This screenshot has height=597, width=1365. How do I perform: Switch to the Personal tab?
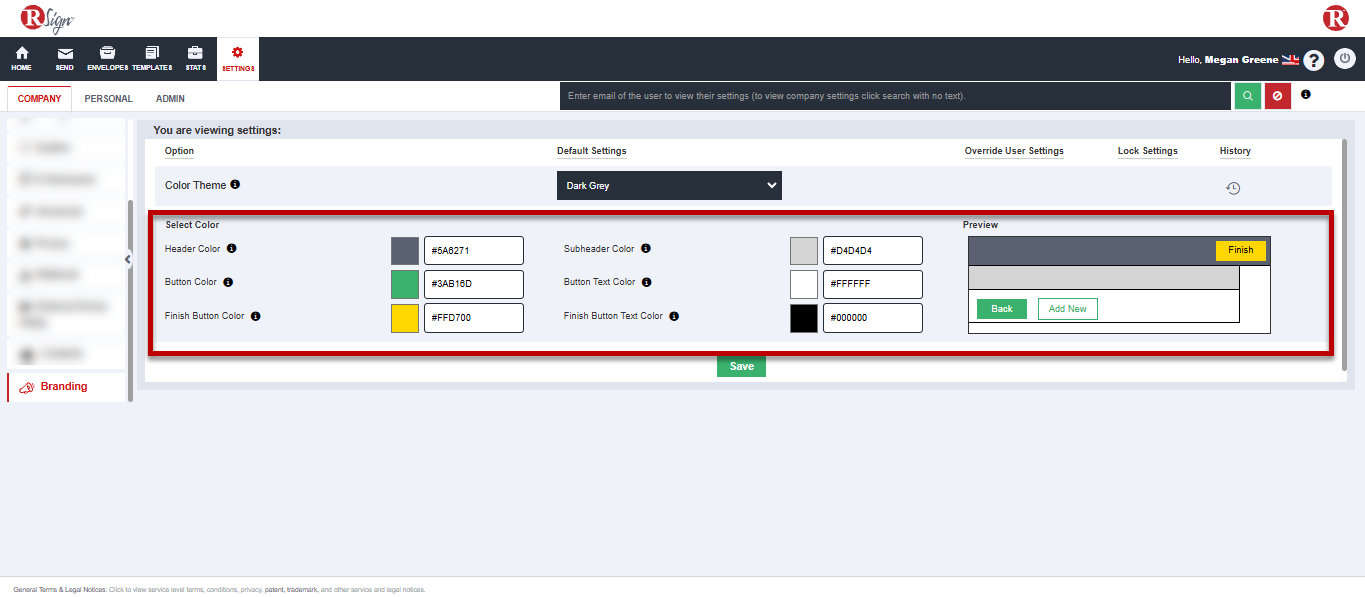(108, 99)
